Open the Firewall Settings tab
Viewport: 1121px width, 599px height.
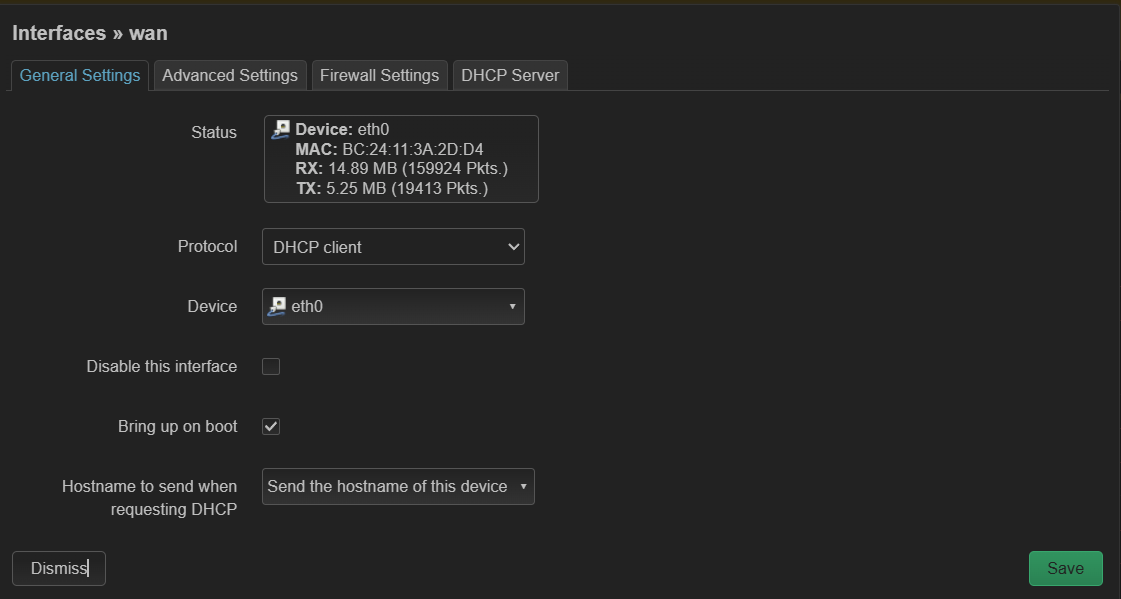point(379,76)
